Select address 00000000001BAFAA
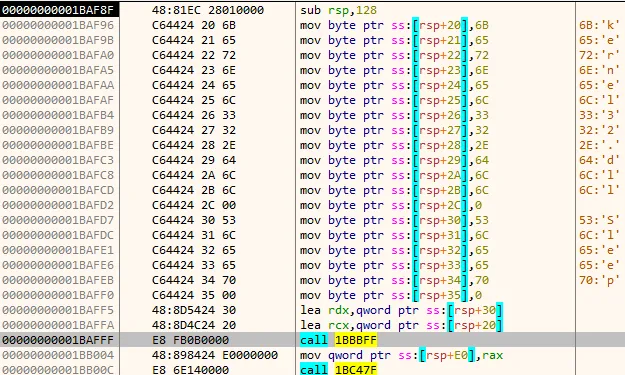The image size is (625, 375). [58, 85]
